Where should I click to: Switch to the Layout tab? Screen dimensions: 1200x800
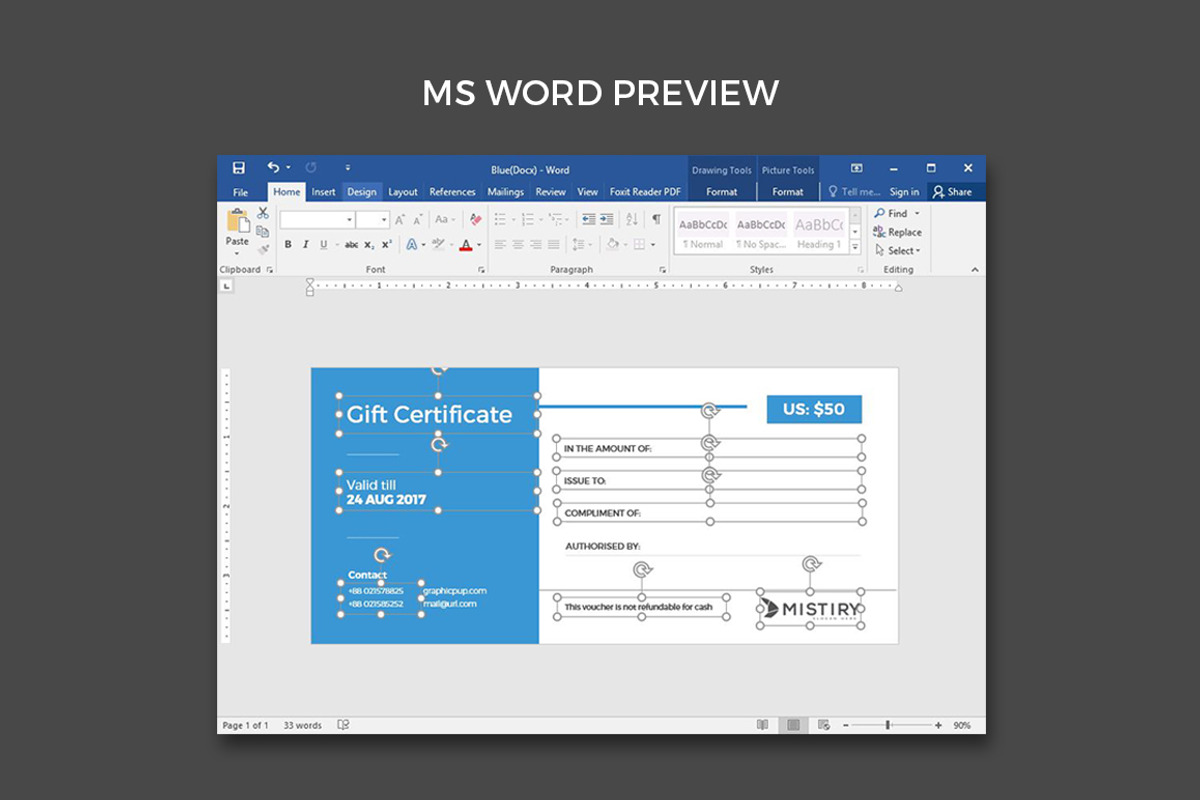point(403,192)
